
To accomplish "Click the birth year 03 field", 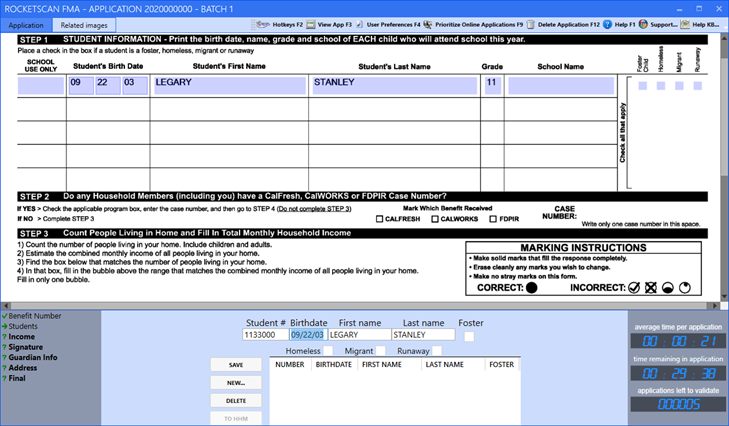I will [135, 86].
